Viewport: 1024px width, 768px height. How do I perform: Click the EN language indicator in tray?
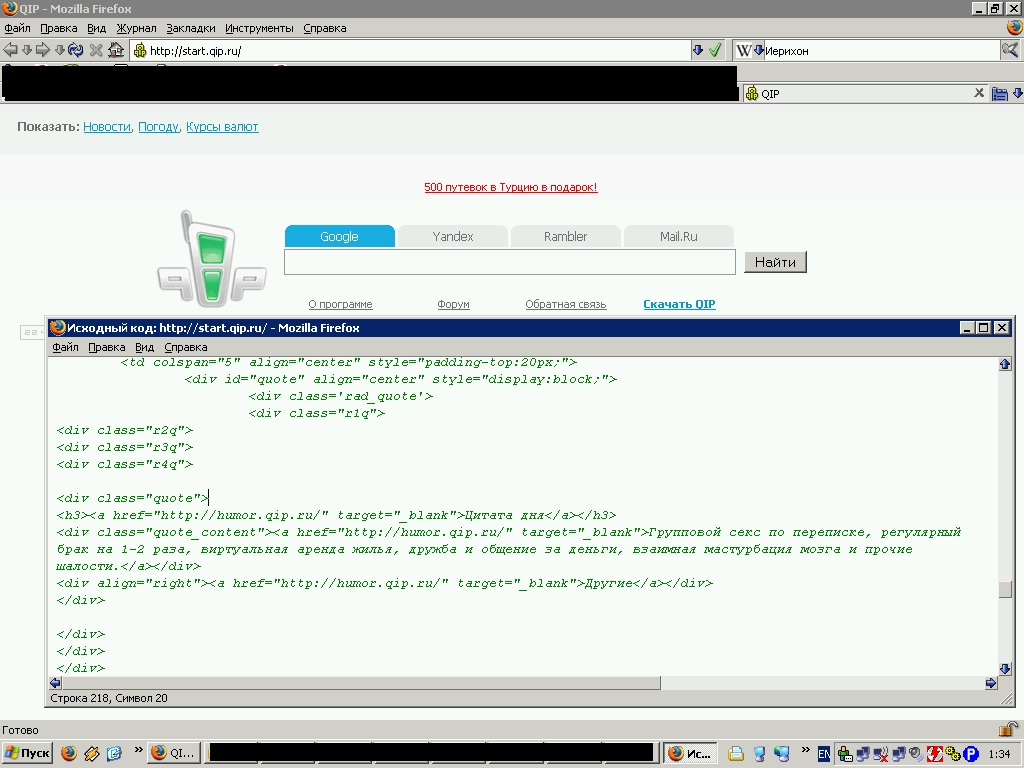coord(824,754)
